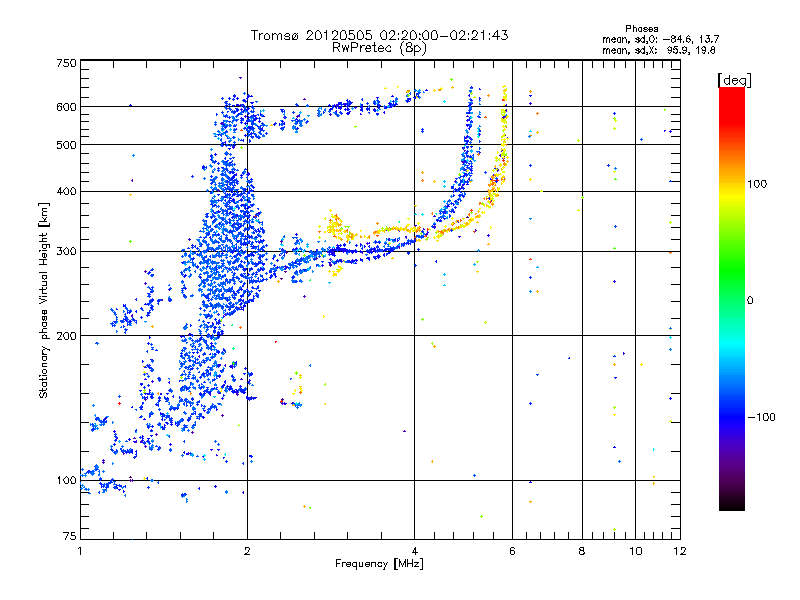The height and width of the screenshot is (600, 800).
Task: Click the x-axis label '12'
Action: 680,551
